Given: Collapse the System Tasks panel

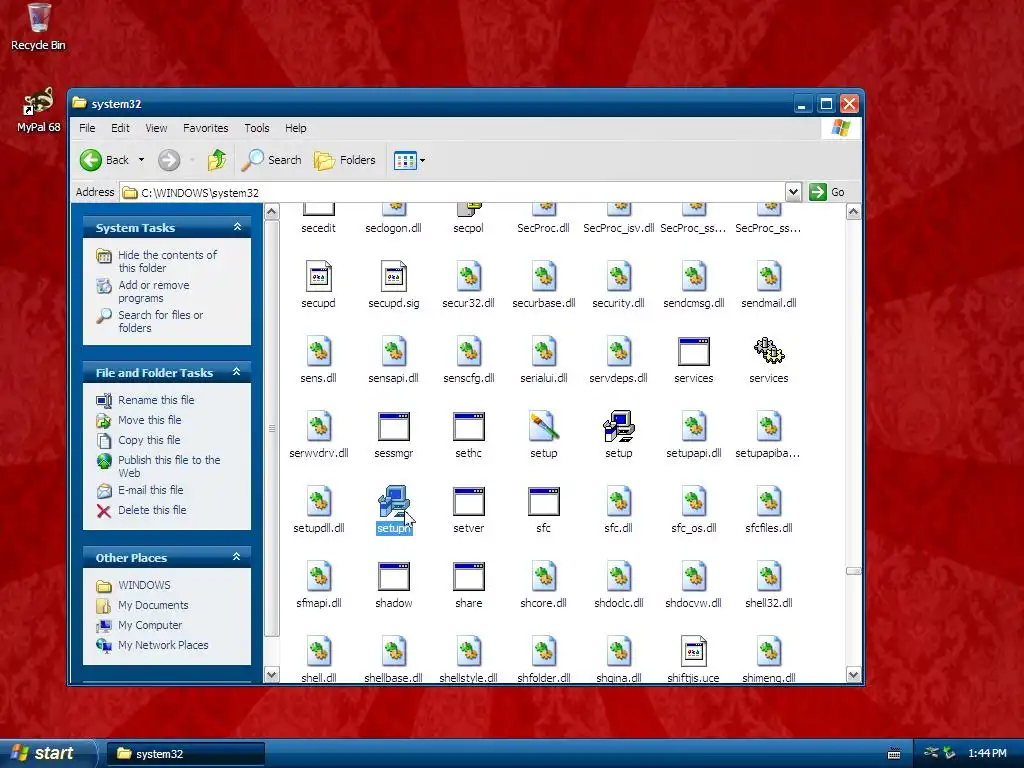Looking at the screenshot, I should [237, 227].
